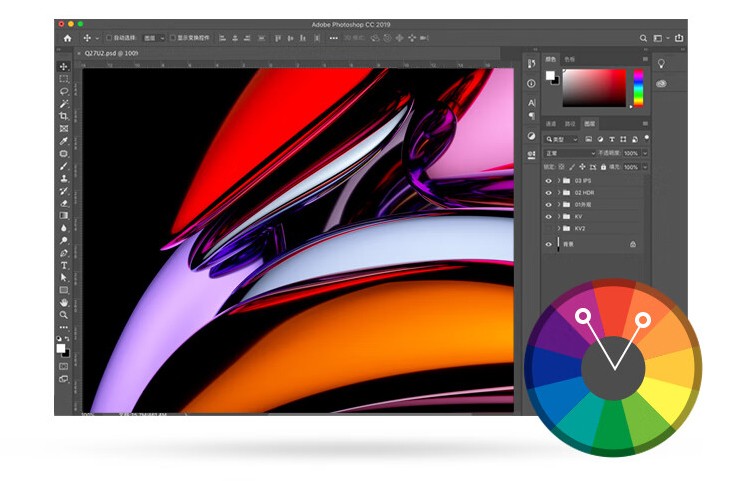The width and height of the screenshot is (750, 481).
Task: Open the Color panel flyout menu
Action: [x=645, y=59]
